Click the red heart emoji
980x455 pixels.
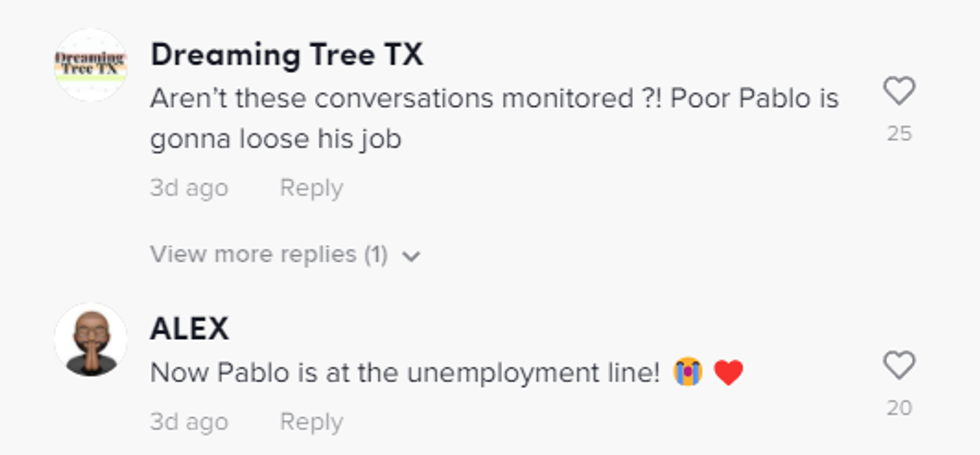coord(729,373)
